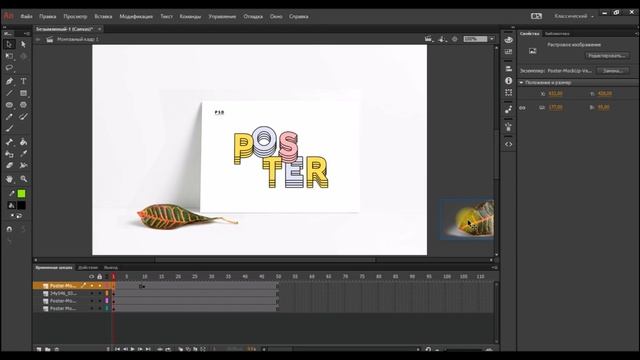
Task: Select the Ink Bottle tool
Action: click(9, 154)
